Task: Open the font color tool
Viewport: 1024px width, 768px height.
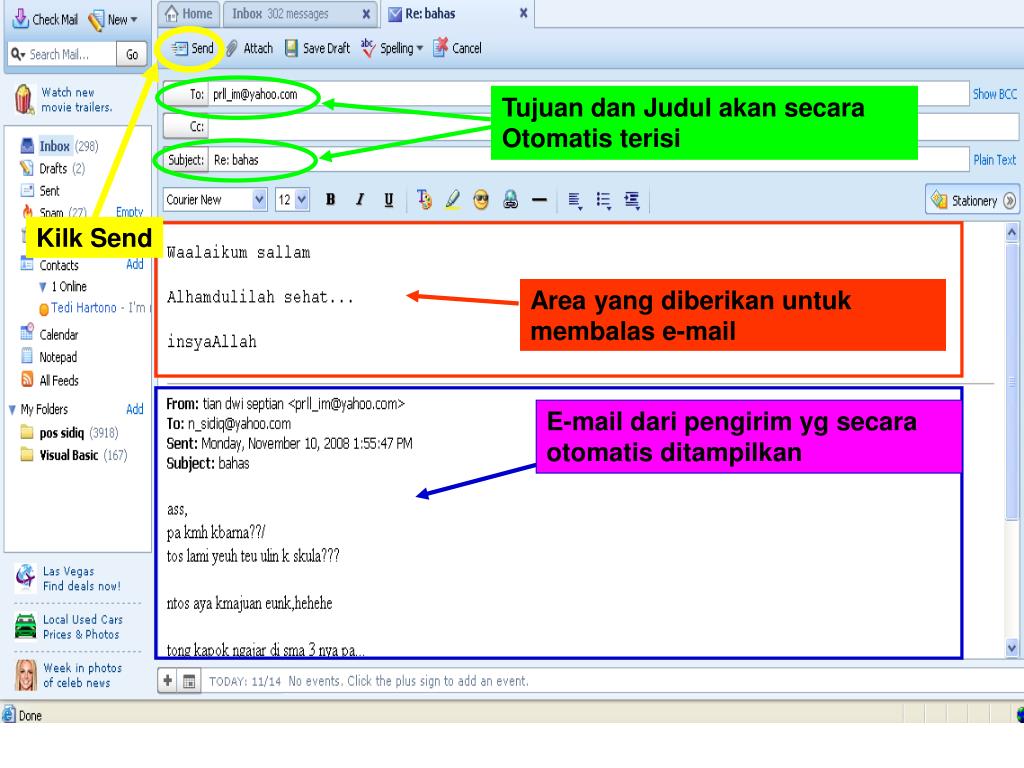Action: coord(424,200)
